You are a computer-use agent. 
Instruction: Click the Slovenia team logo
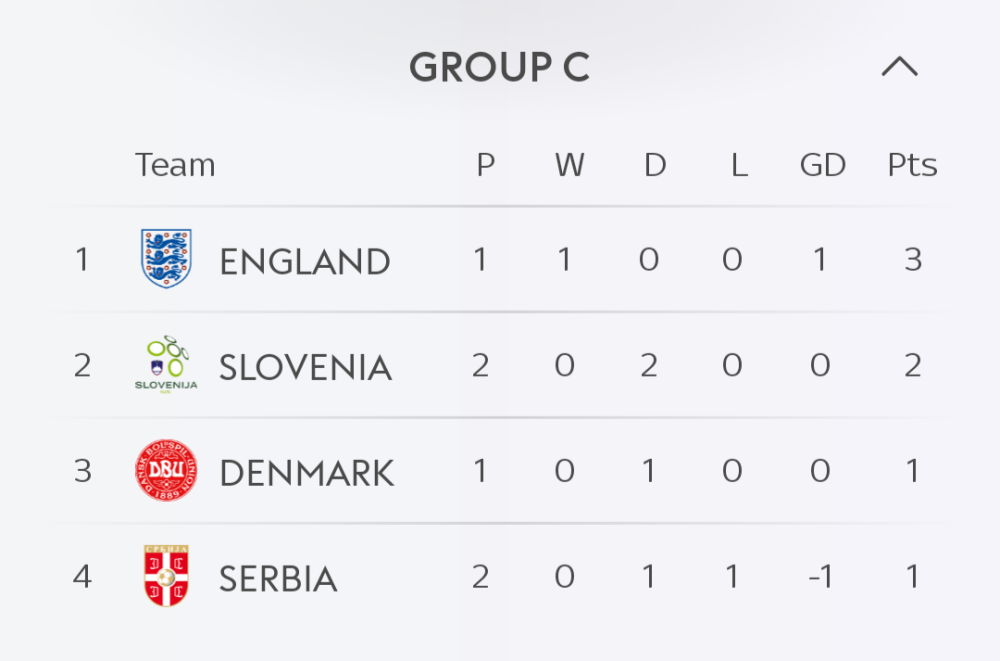tap(166, 365)
